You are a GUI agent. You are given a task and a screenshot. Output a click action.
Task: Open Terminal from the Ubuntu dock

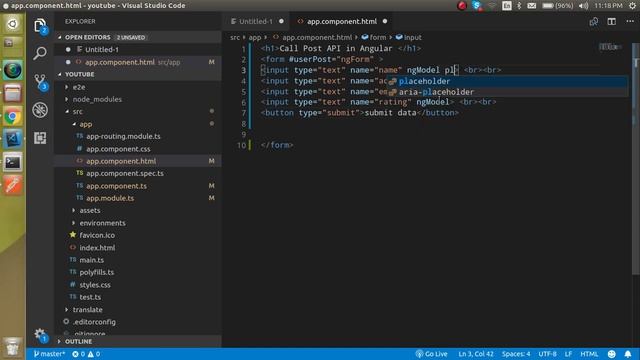click(x=13, y=162)
